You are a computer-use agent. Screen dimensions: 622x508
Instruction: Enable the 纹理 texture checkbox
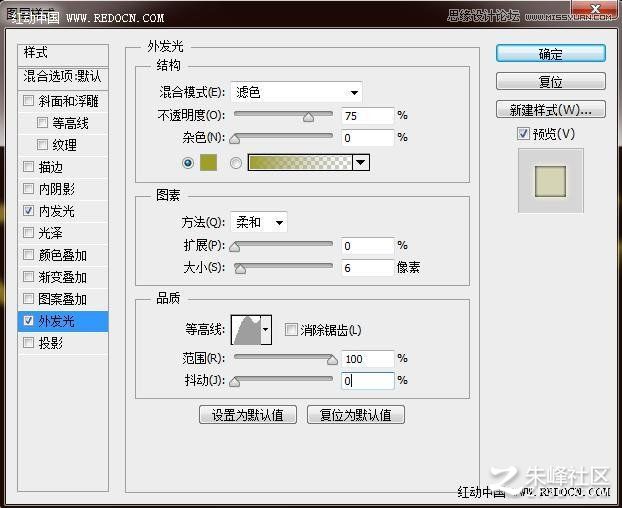pos(42,144)
